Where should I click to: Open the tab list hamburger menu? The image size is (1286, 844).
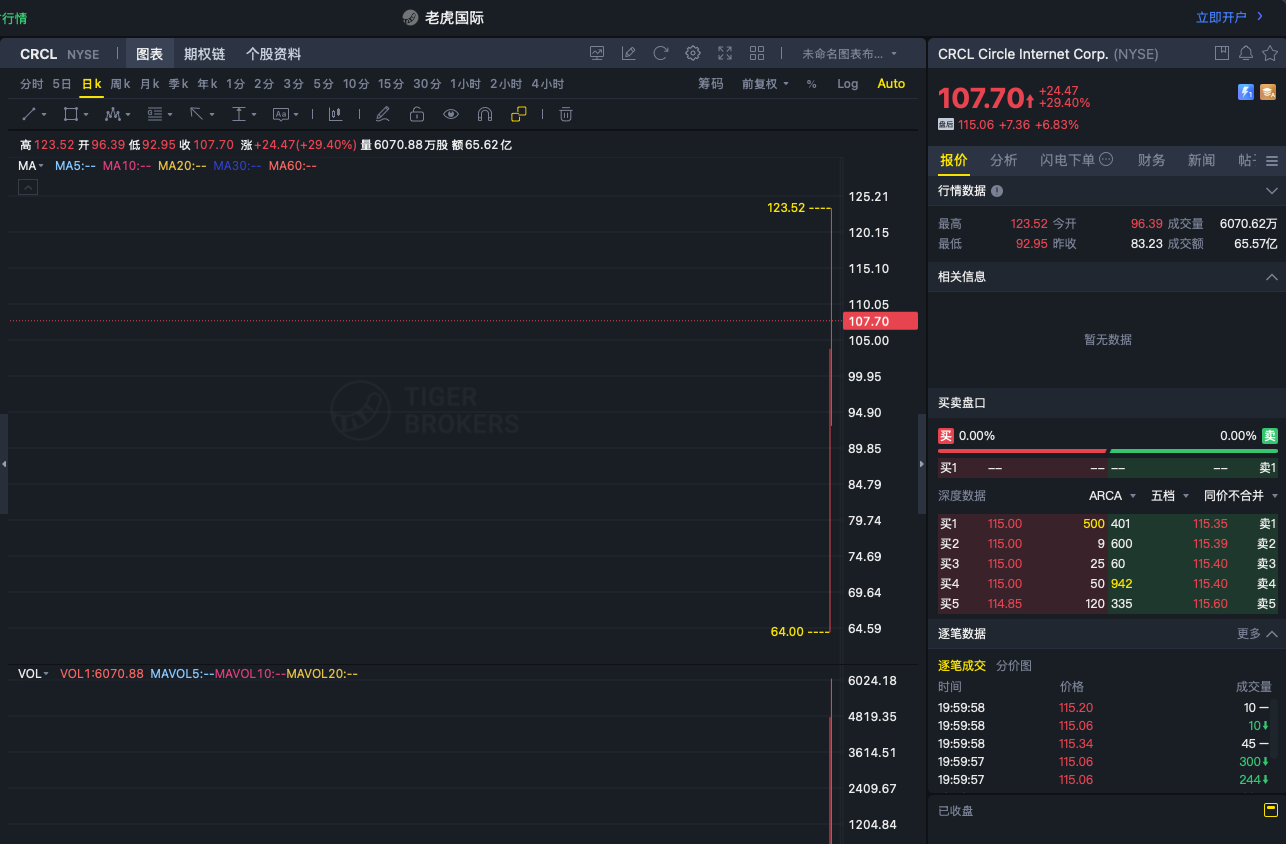pyautogui.click(x=1272, y=161)
